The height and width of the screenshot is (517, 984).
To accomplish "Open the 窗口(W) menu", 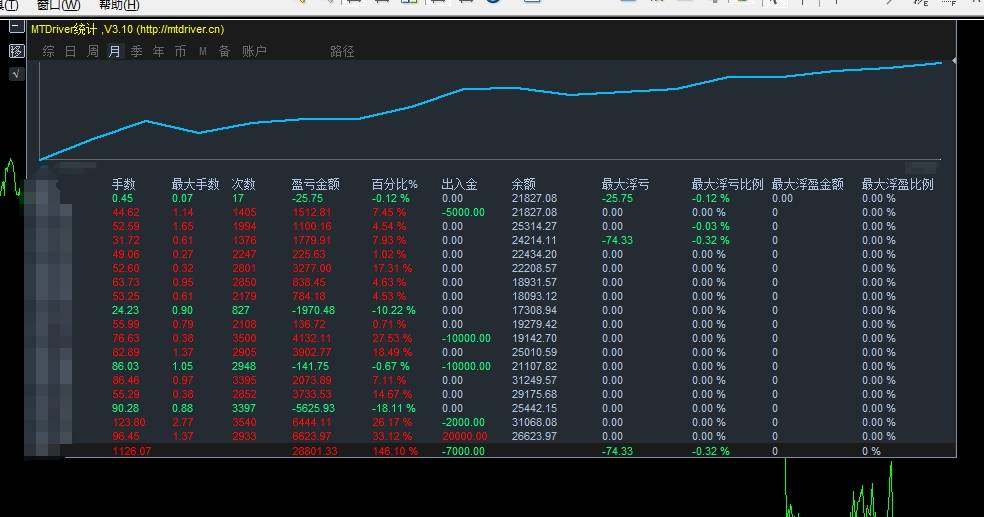I will [58, 5].
